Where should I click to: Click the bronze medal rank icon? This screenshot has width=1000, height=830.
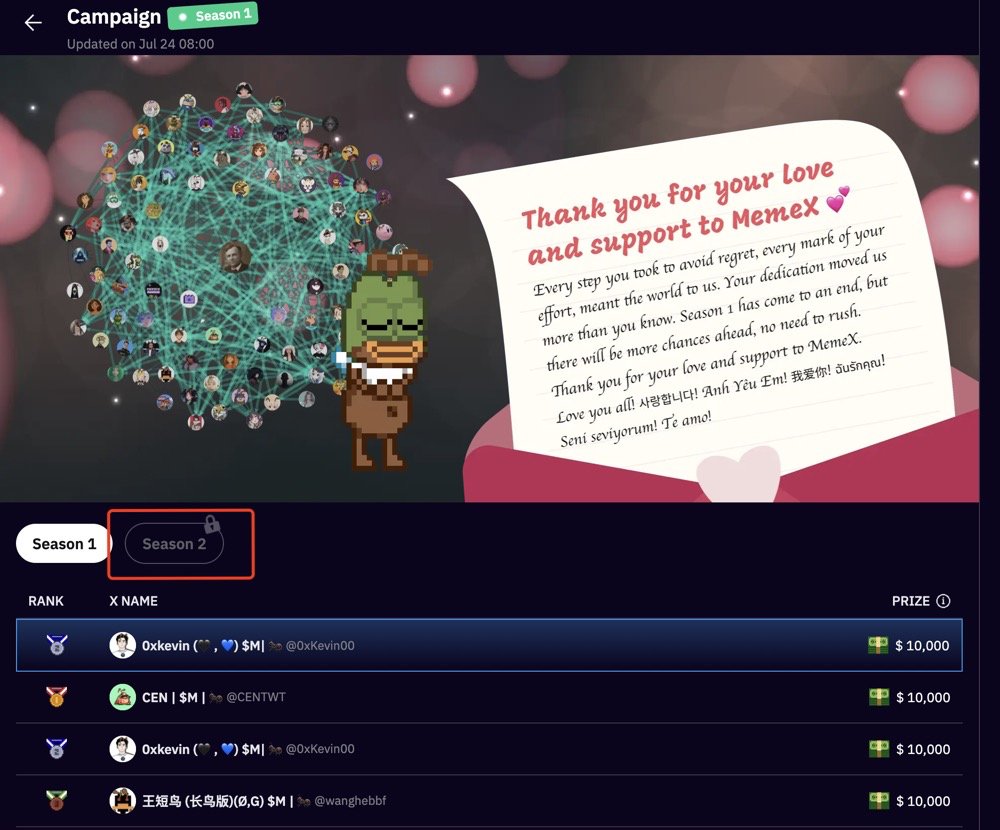(56, 800)
